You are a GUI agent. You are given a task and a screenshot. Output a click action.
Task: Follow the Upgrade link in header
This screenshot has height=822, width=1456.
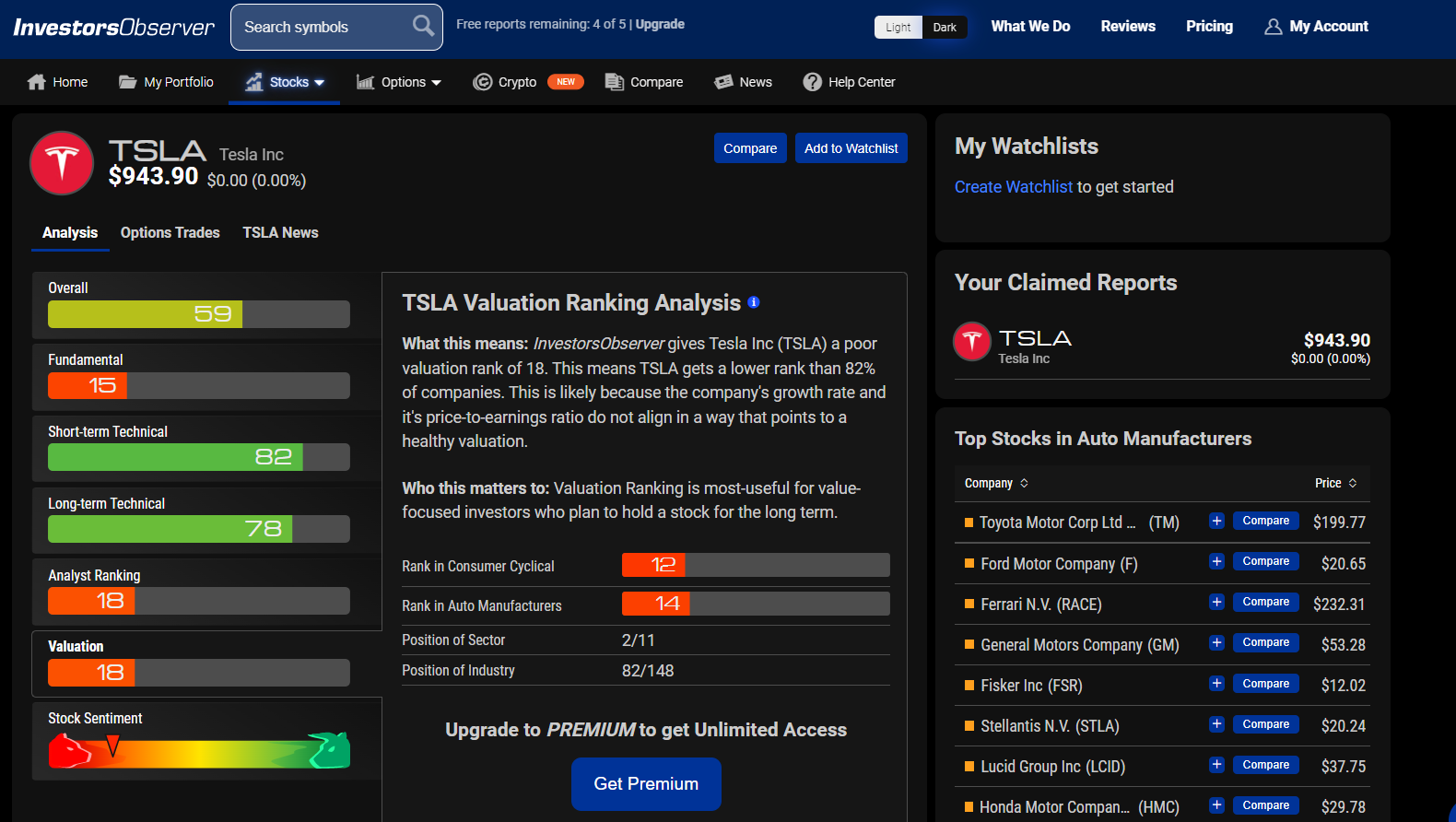click(660, 25)
